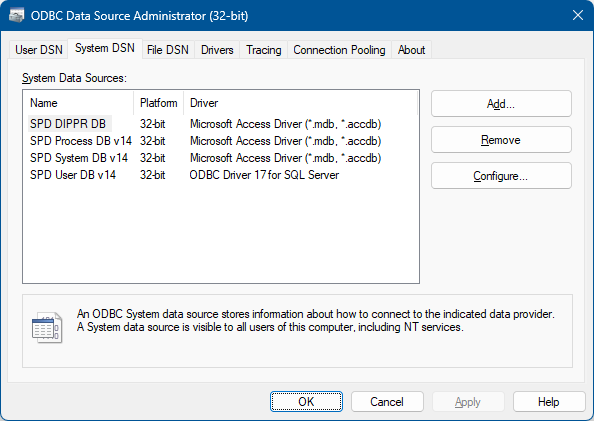This screenshot has width=594, height=421.
Task: Click Access Driver cell for SPD Process DB
Action: (x=285, y=141)
